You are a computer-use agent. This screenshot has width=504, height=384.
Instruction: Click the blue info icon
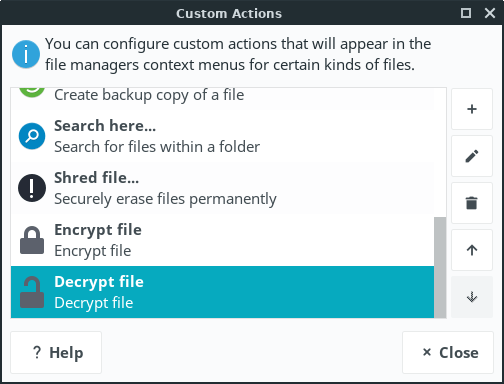pos(26,54)
